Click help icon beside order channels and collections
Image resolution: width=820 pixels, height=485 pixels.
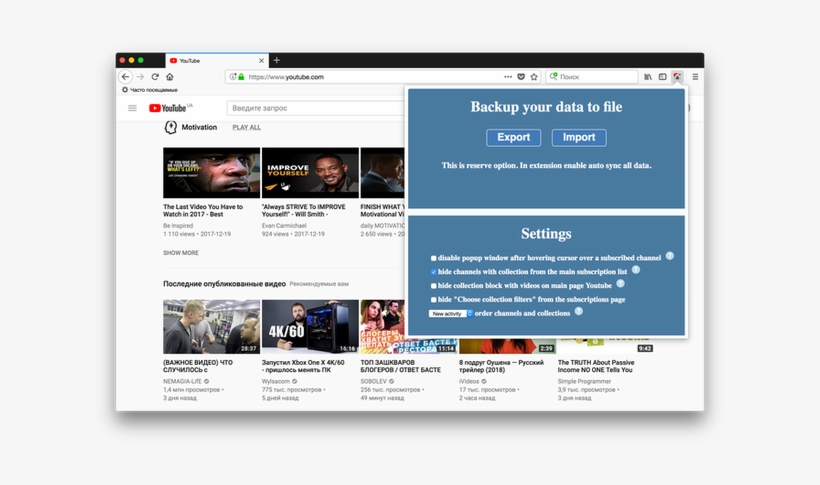pyautogui.click(x=578, y=311)
